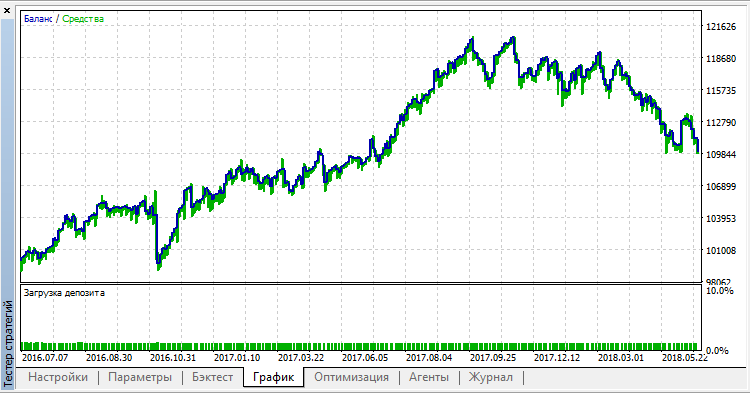This screenshot has height=394, width=750.
Task: Click the 2016.08.30 date label
Action: pos(109,358)
